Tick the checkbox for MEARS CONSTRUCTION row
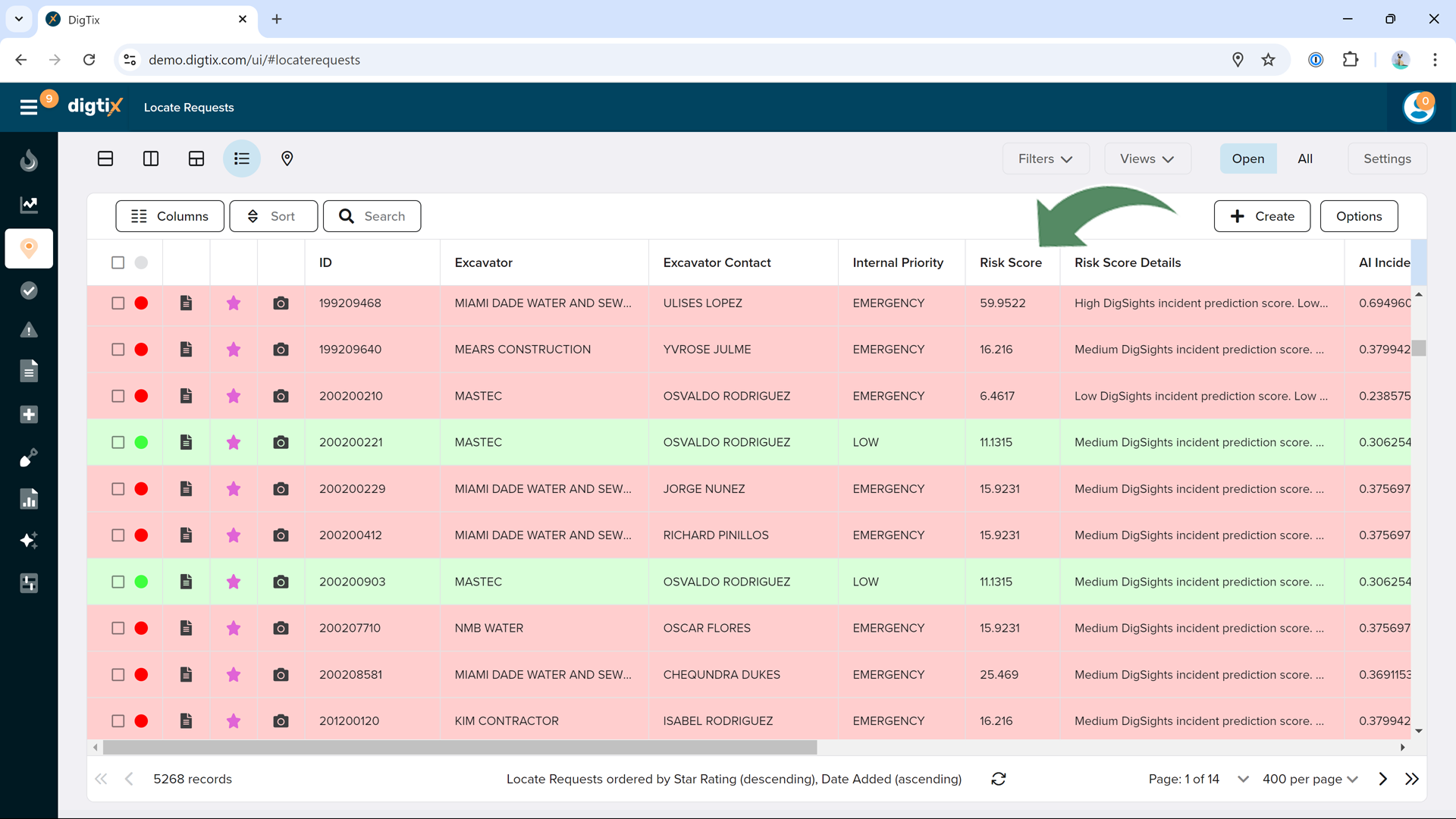 (x=118, y=350)
